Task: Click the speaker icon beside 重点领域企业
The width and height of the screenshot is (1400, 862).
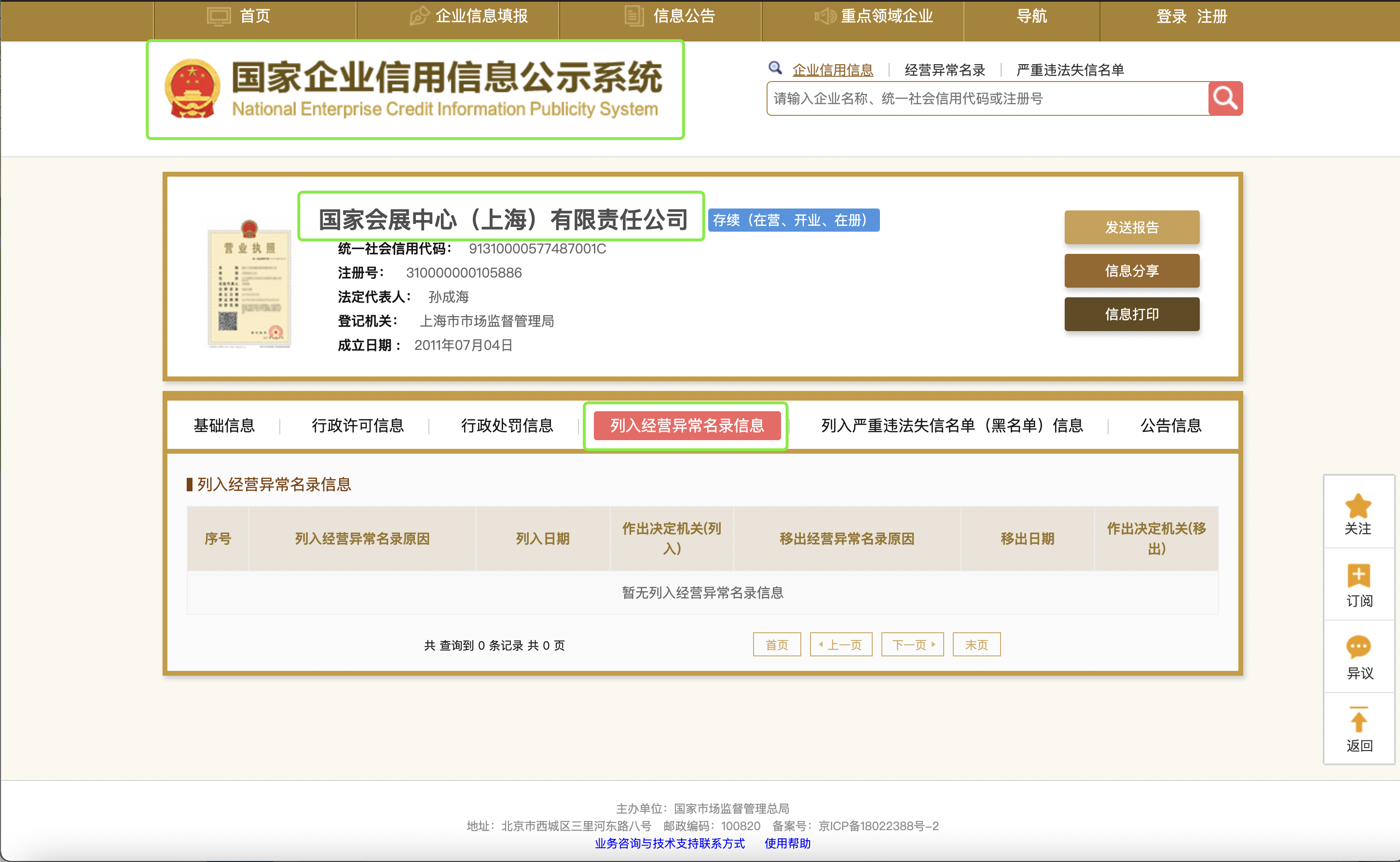Action: click(825, 16)
